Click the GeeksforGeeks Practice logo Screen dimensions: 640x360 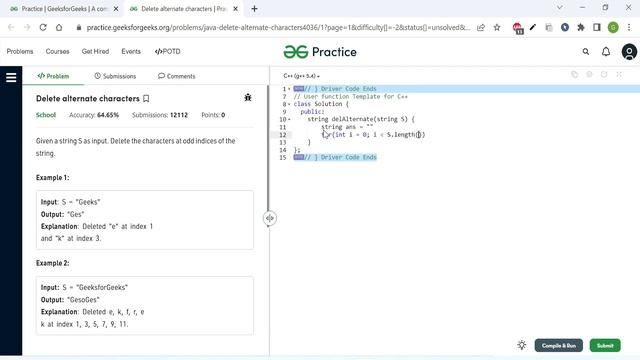(x=320, y=52)
